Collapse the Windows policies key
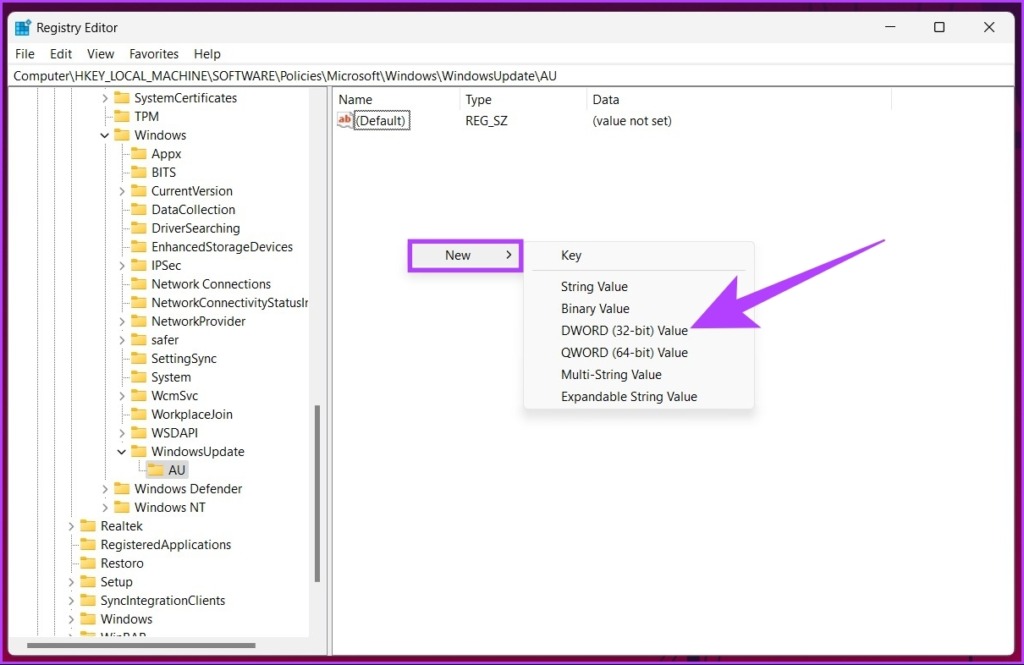 point(104,135)
